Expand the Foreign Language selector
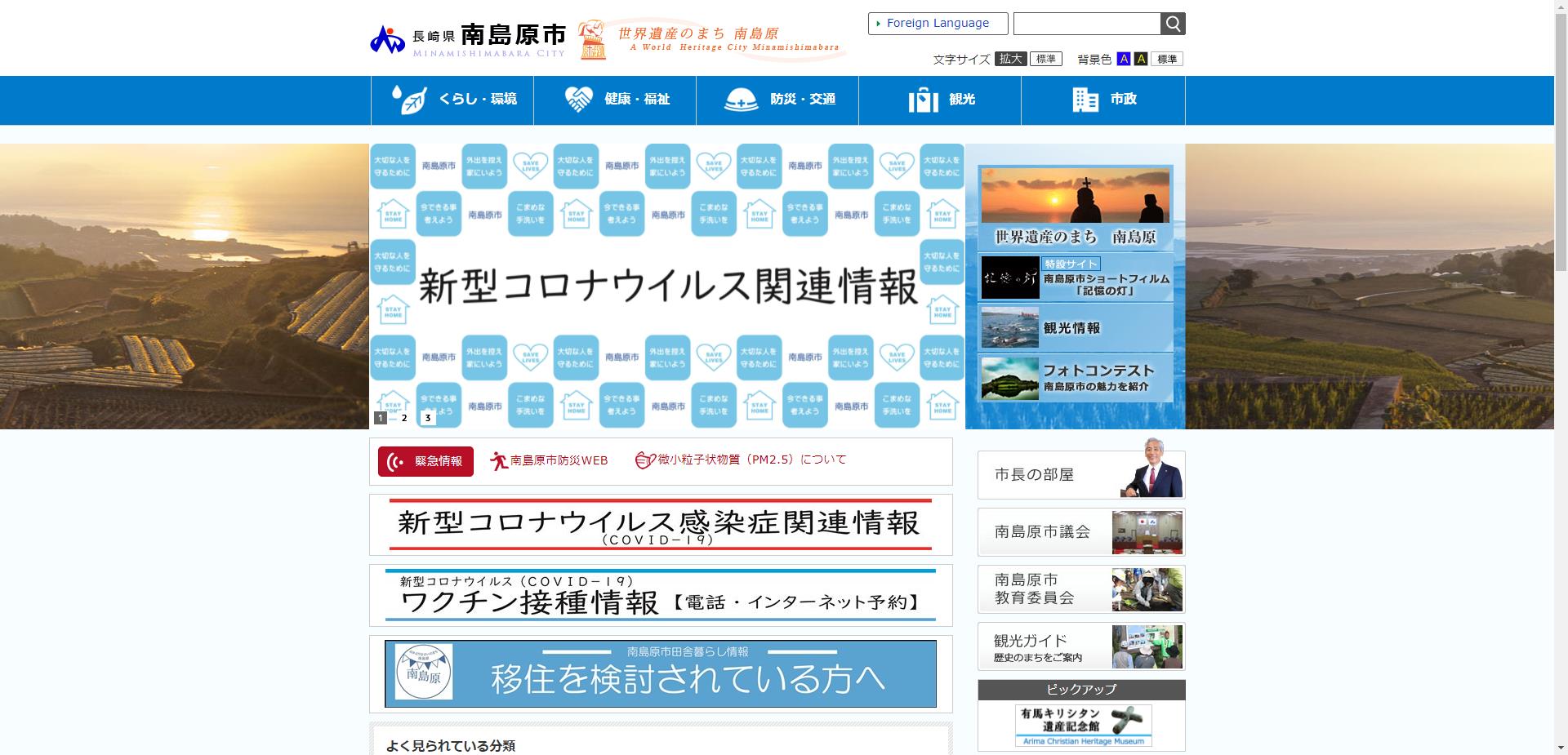This screenshot has width=1568, height=755. coord(937,23)
